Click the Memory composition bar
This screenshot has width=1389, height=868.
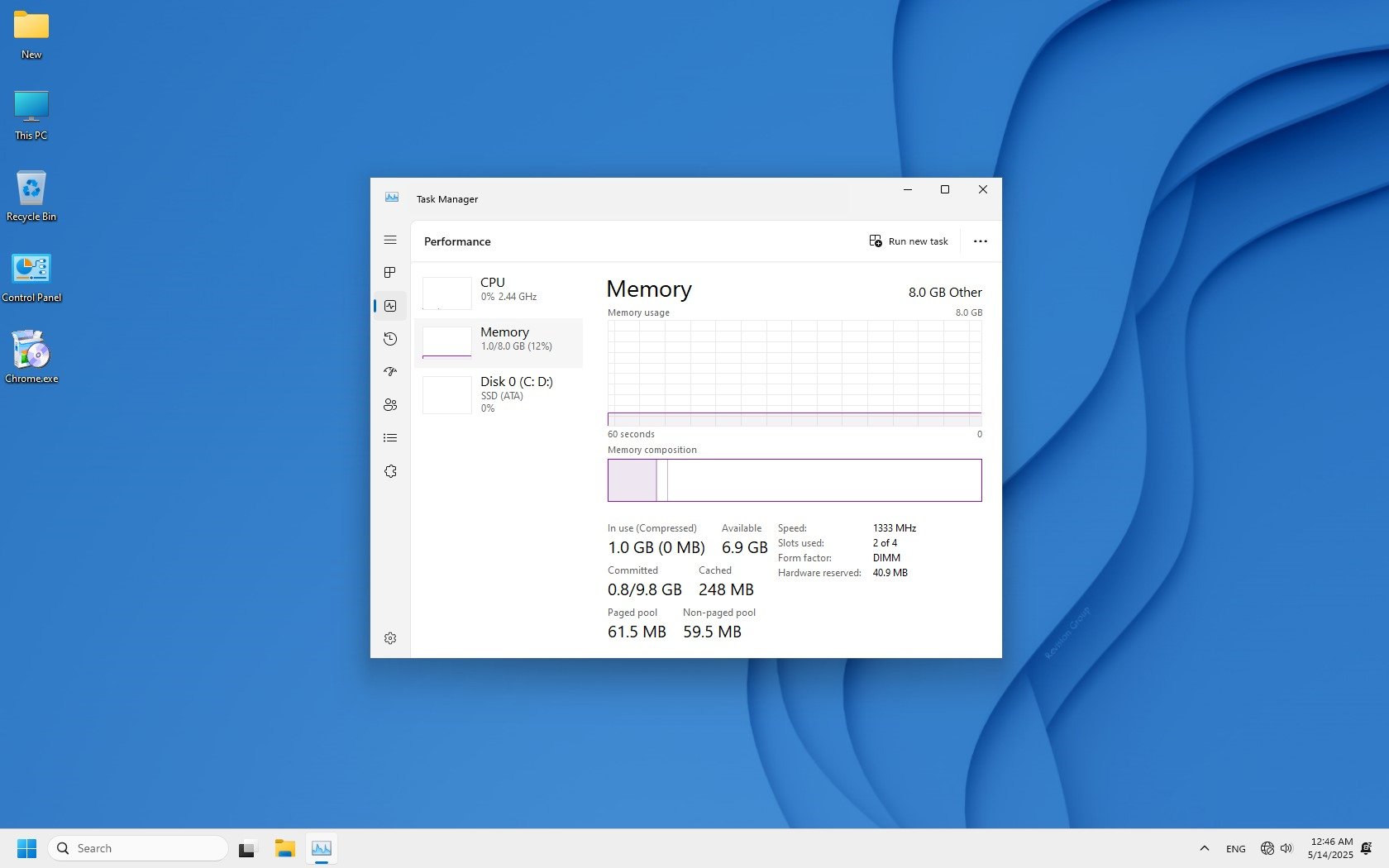tap(794, 480)
